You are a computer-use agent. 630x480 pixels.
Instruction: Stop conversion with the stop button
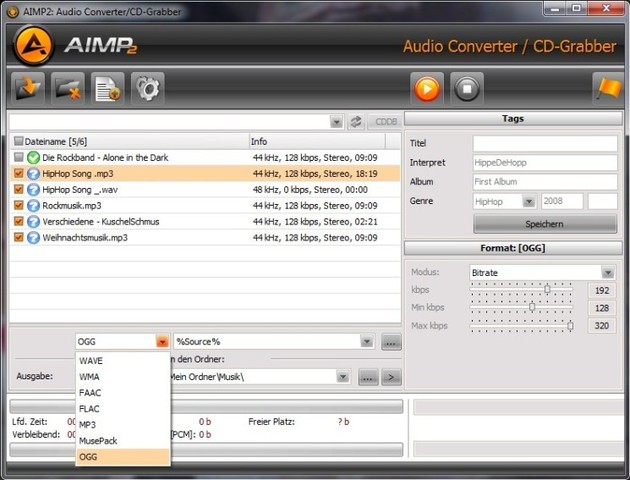point(467,88)
